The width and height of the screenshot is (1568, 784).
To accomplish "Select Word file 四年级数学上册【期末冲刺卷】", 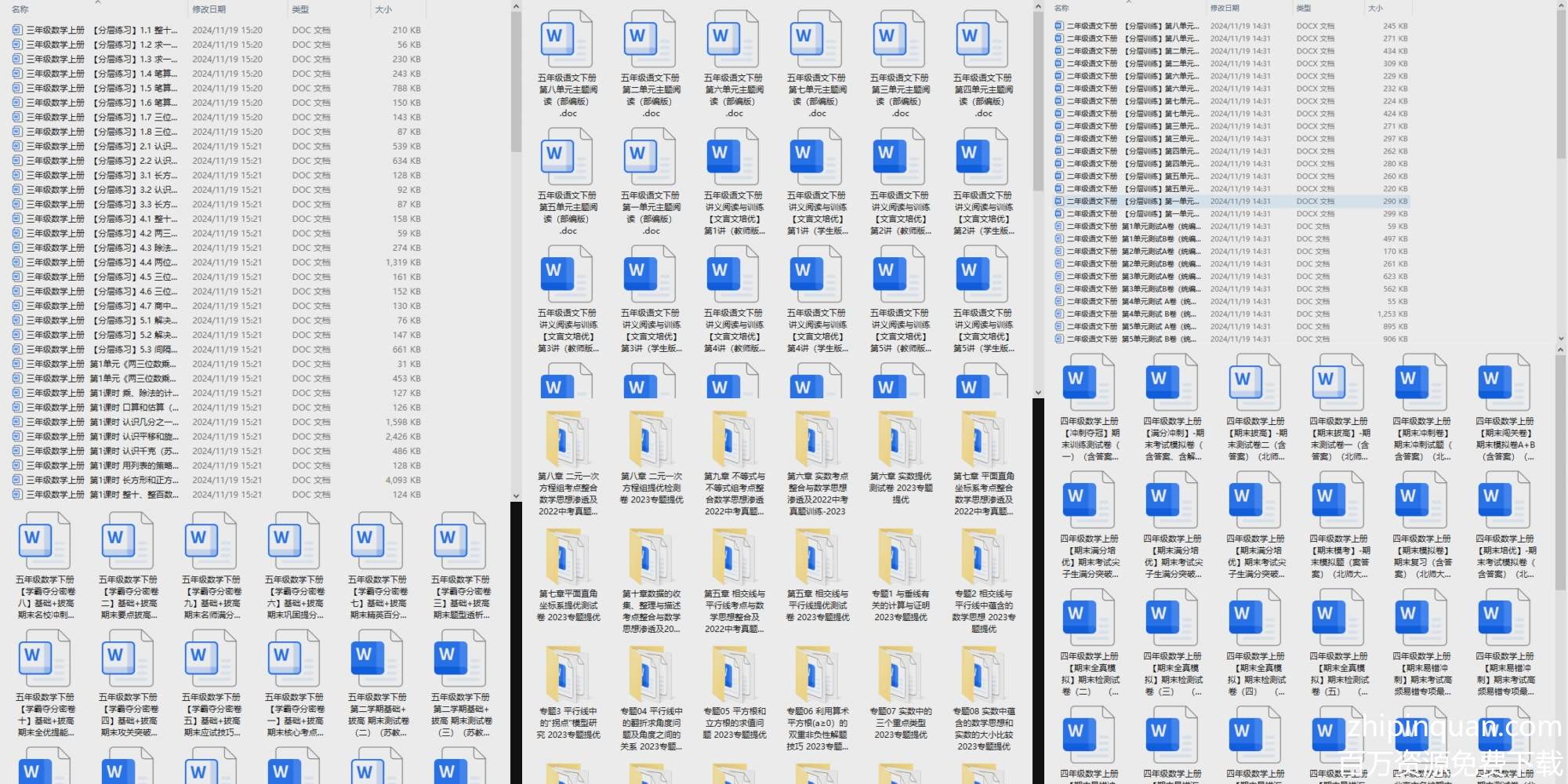I will pyautogui.click(x=1421, y=383).
